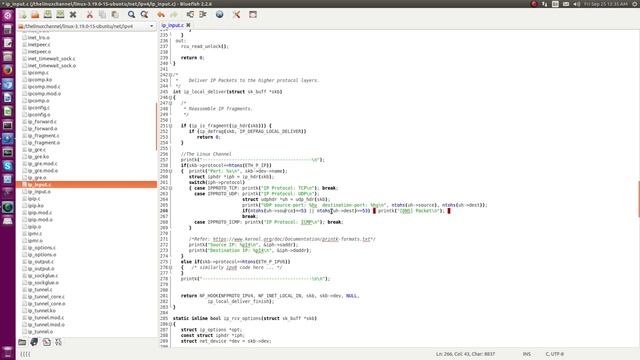Screen dimensions: 640x360
Task: Open Find and Replace toolbar icon
Action: 144,15
